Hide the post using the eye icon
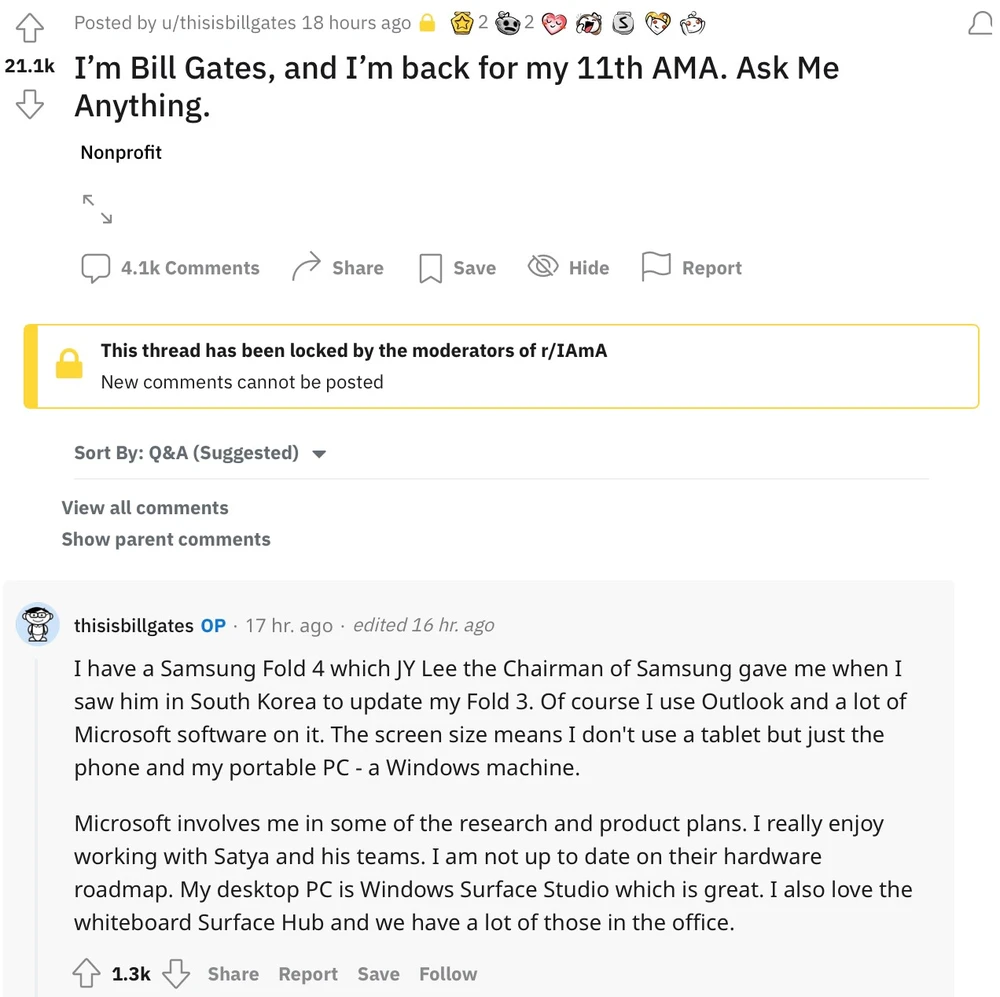The width and height of the screenshot is (1000, 997). (543, 266)
